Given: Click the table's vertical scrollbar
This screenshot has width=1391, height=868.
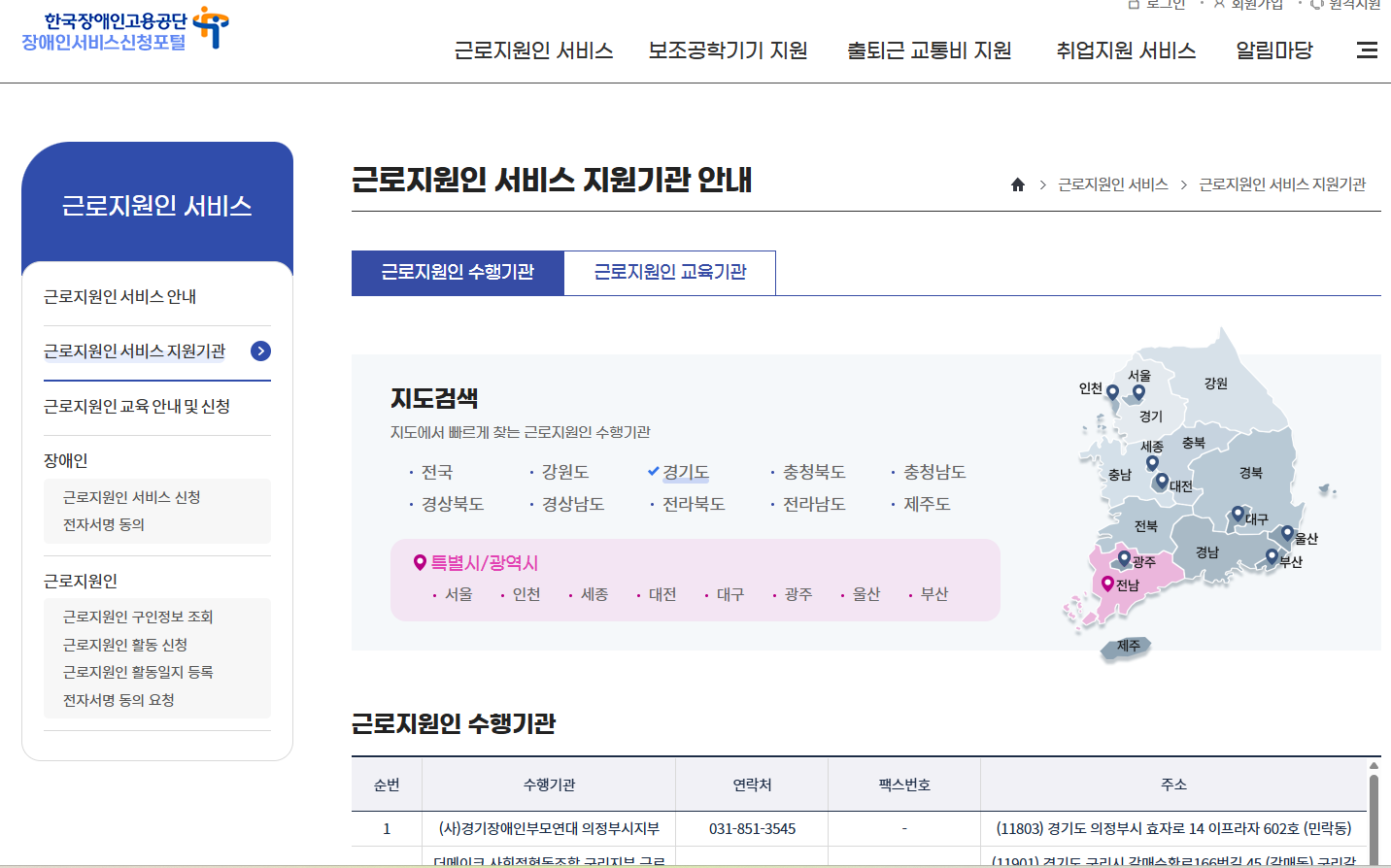Looking at the screenshot, I should click(x=1374, y=816).
